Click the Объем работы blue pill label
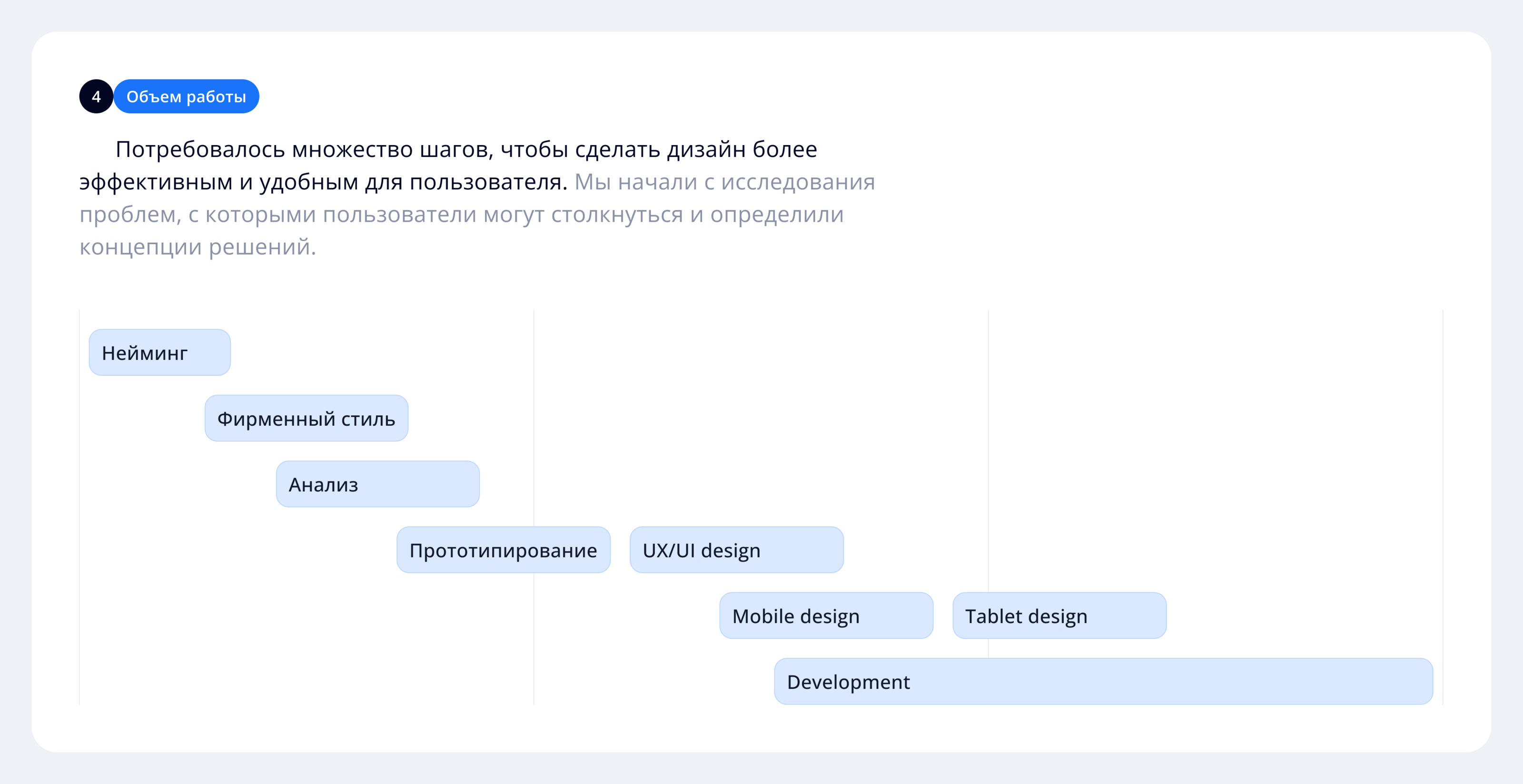The height and width of the screenshot is (784, 1523). click(x=186, y=96)
